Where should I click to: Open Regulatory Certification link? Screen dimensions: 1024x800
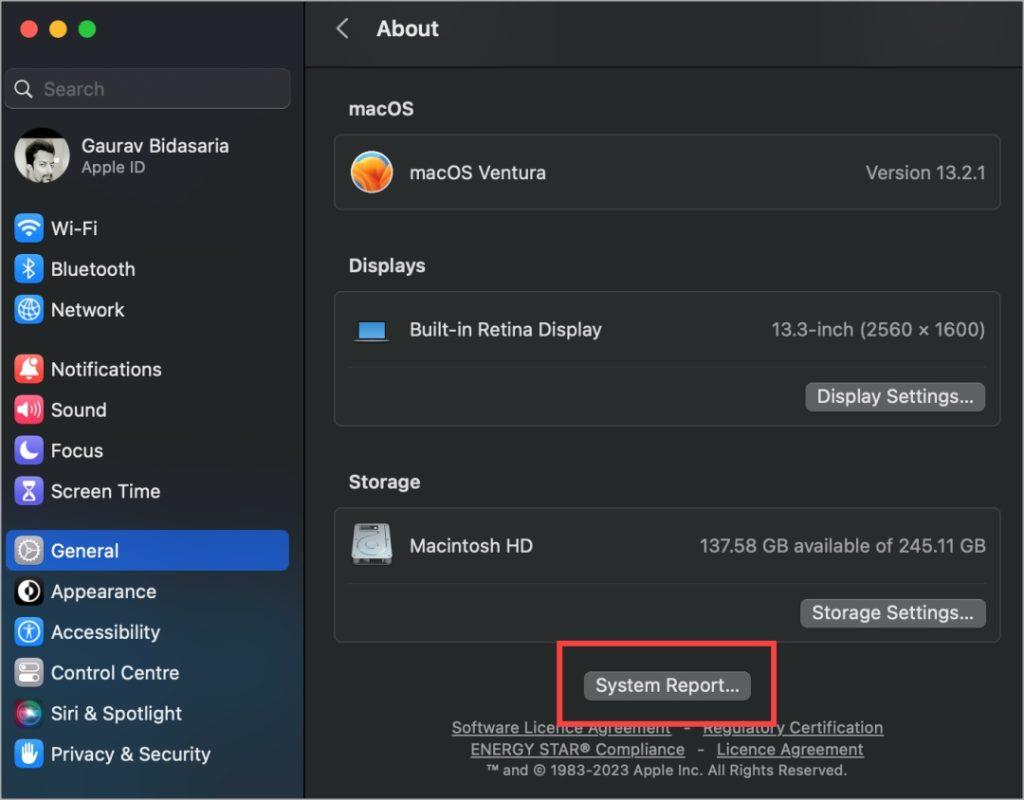click(x=793, y=728)
